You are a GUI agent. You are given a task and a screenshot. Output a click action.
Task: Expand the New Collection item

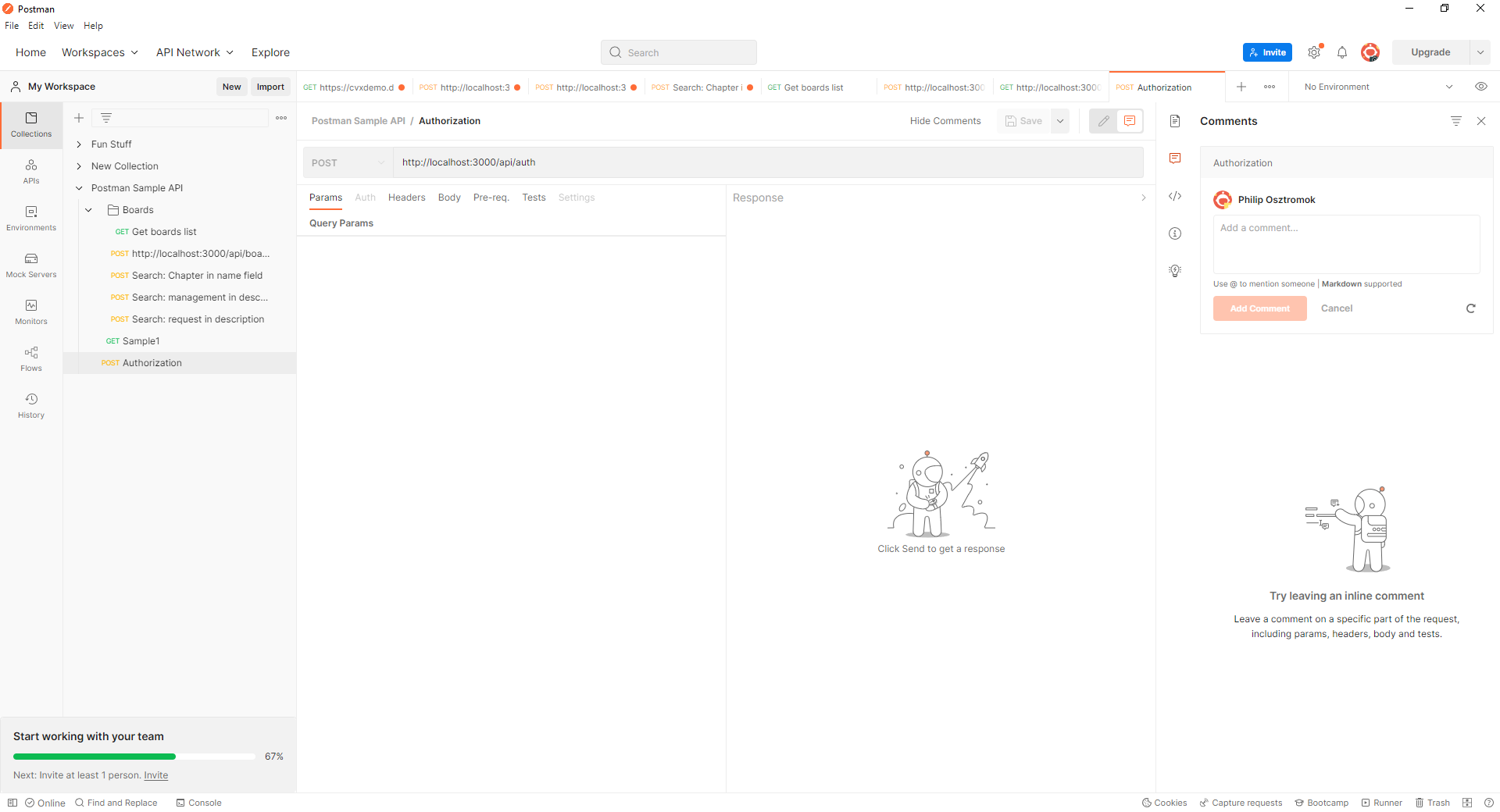coord(79,166)
